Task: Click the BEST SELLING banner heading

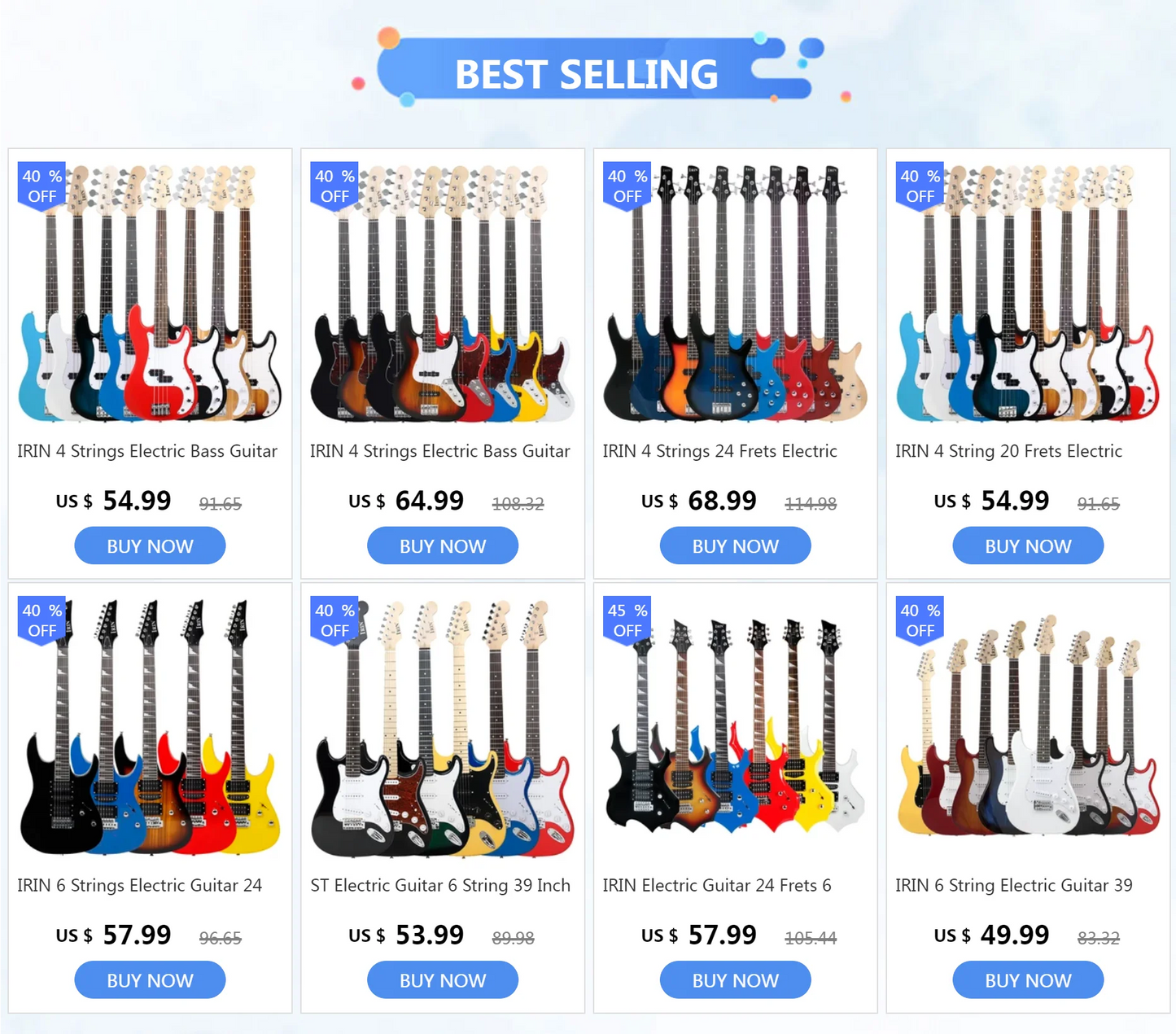Action: (x=586, y=74)
